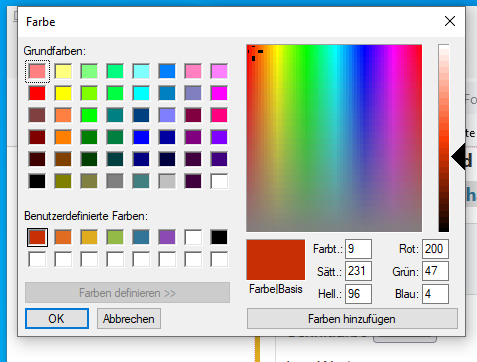This screenshot has width=477, height=362.
Task: Click into the Sätt. saturation field
Action: tap(358, 271)
